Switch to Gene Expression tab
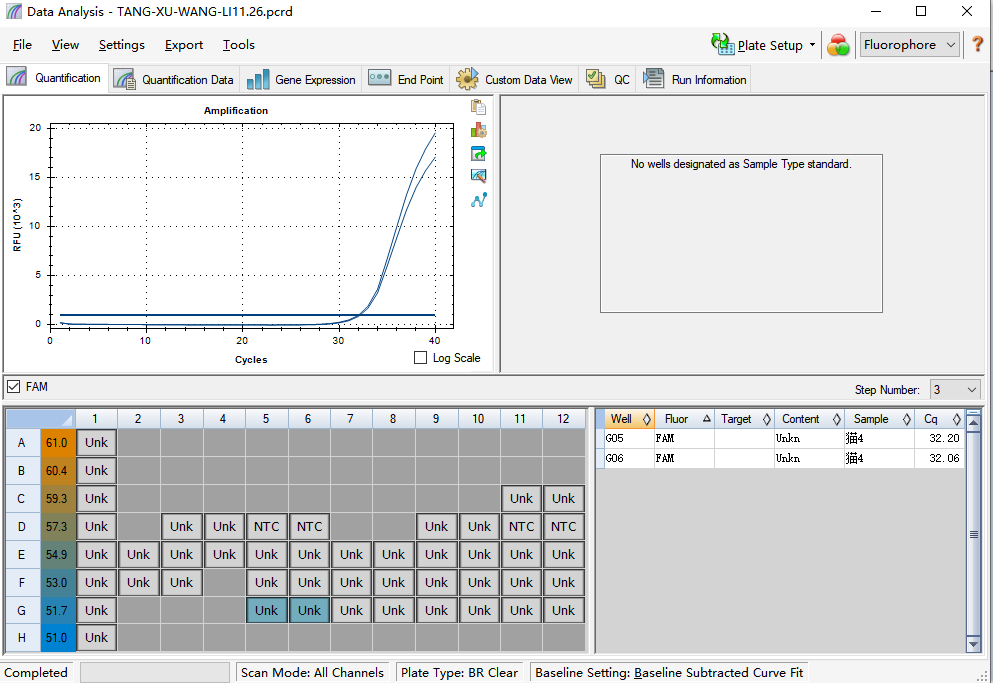The width and height of the screenshot is (993, 683). pyautogui.click(x=301, y=79)
